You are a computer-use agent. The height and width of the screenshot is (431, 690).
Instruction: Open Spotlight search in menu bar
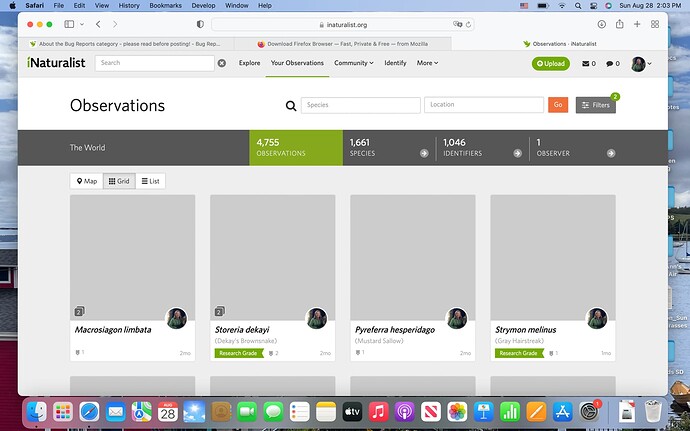pyautogui.click(x=578, y=6)
